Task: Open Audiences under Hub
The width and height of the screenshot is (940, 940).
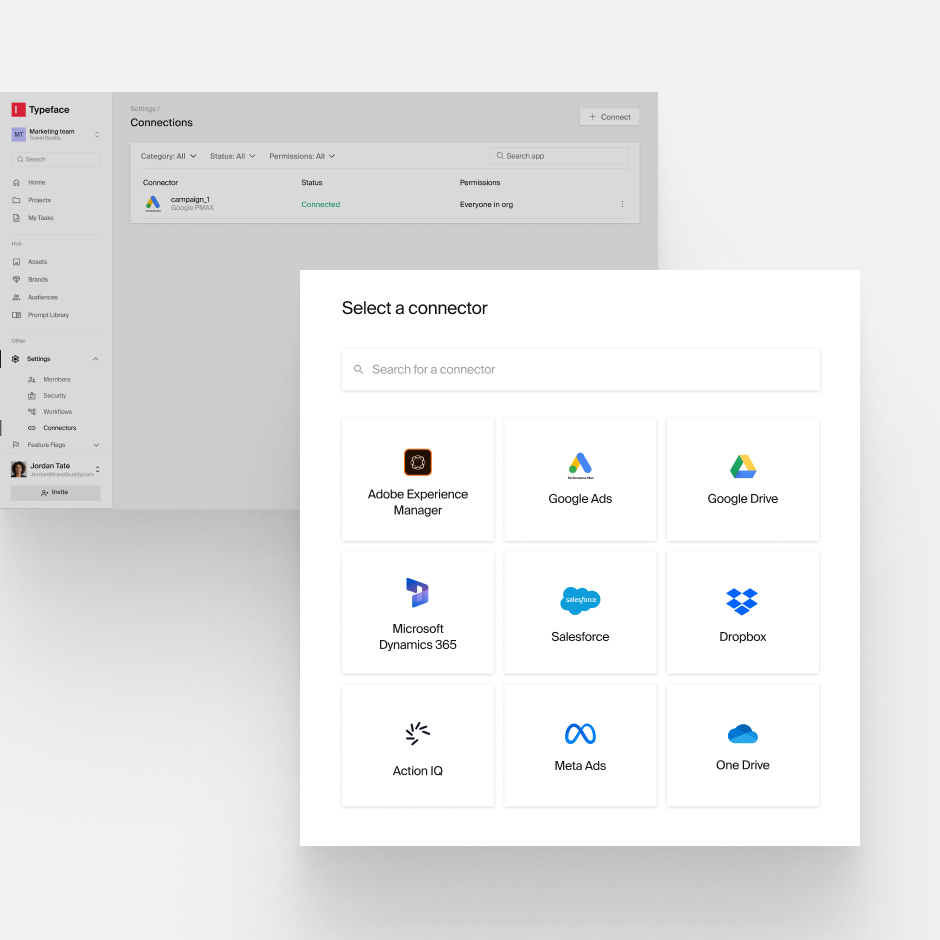Action: pos(43,297)
